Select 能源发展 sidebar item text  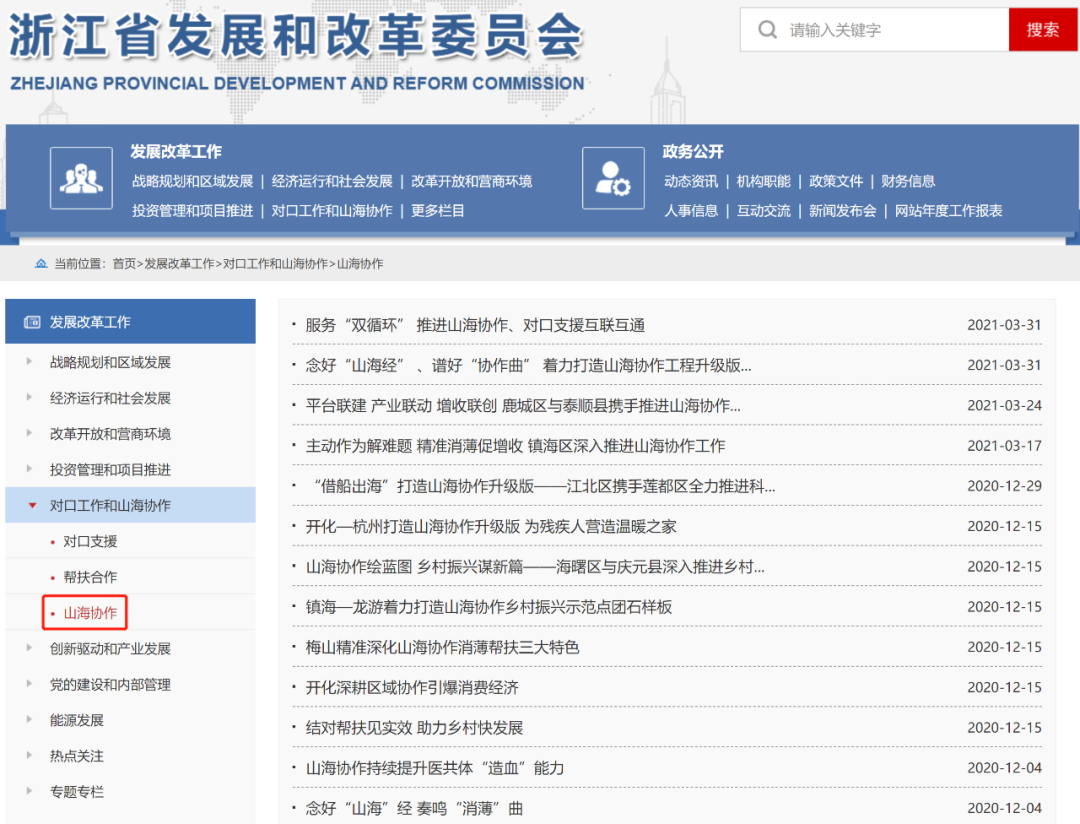coord(76,721)
